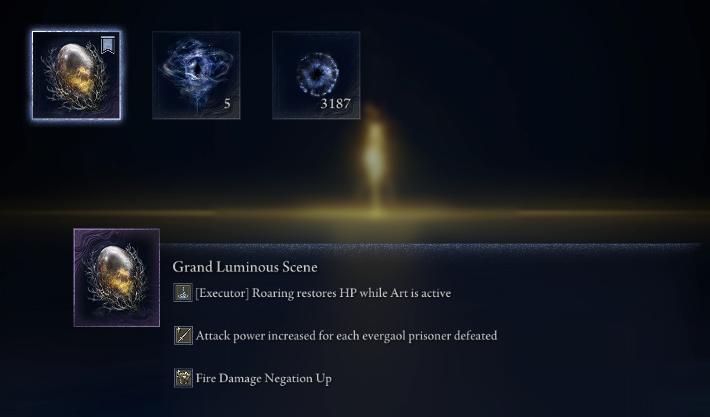The height and width of the screenshot is (417, 710).
Task: Click the armor fire negation icon
Action: pos(183,378)
